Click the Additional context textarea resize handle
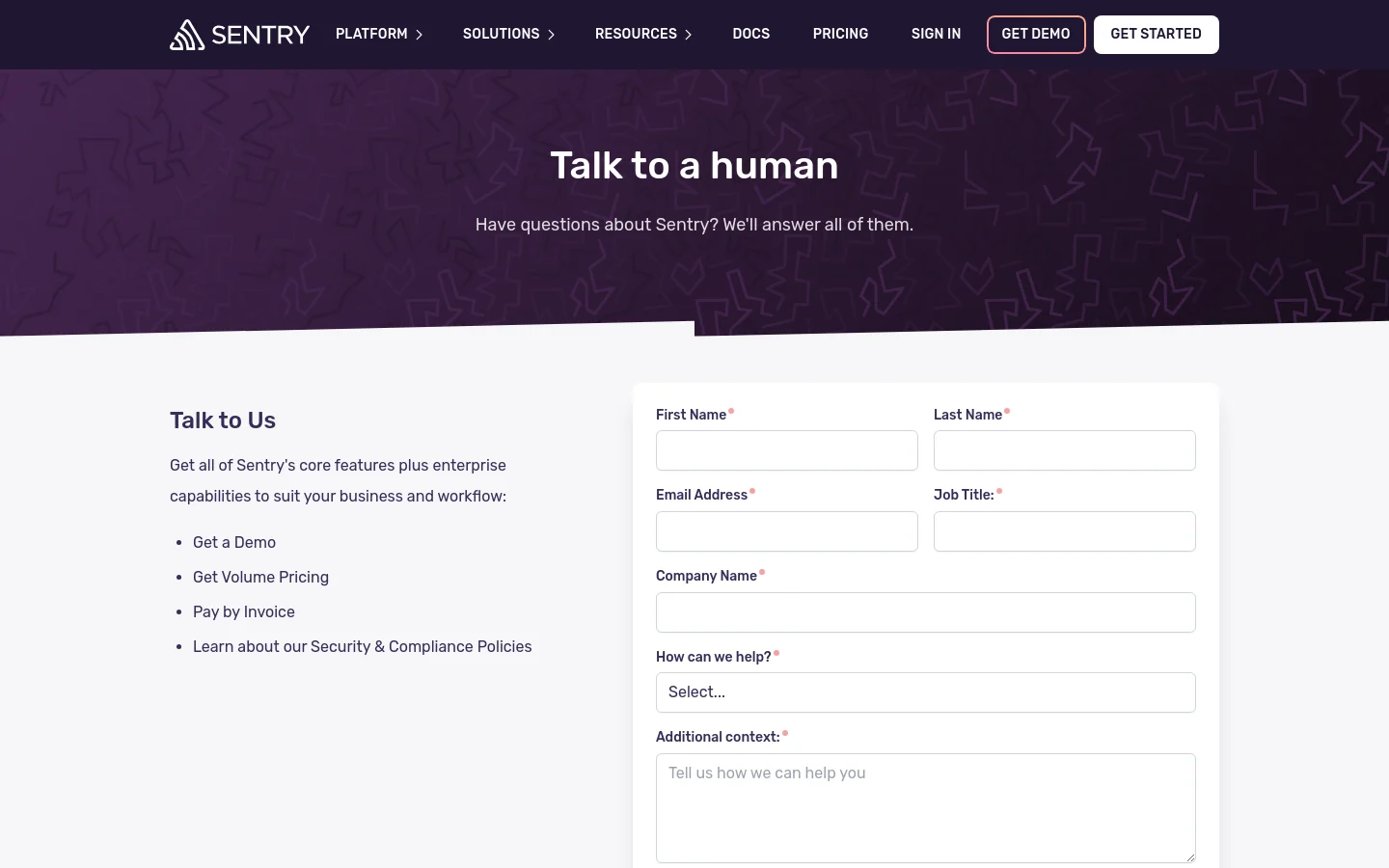This screenshot has width=1389, height=868. [x=1190, y=857]
